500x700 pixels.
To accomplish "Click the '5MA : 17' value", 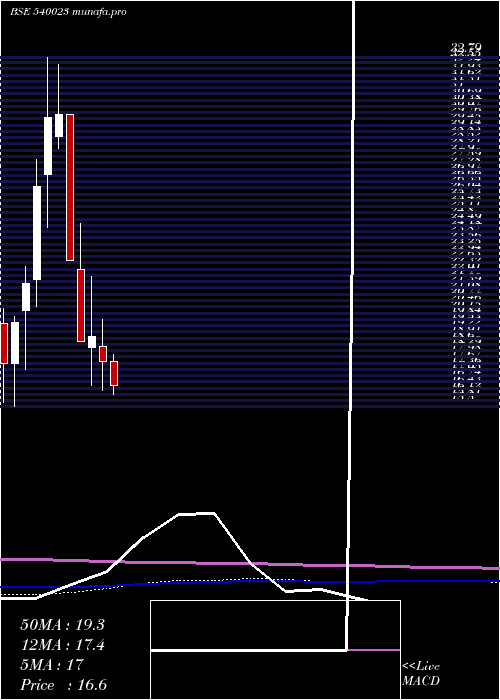I will coord(52,665).
